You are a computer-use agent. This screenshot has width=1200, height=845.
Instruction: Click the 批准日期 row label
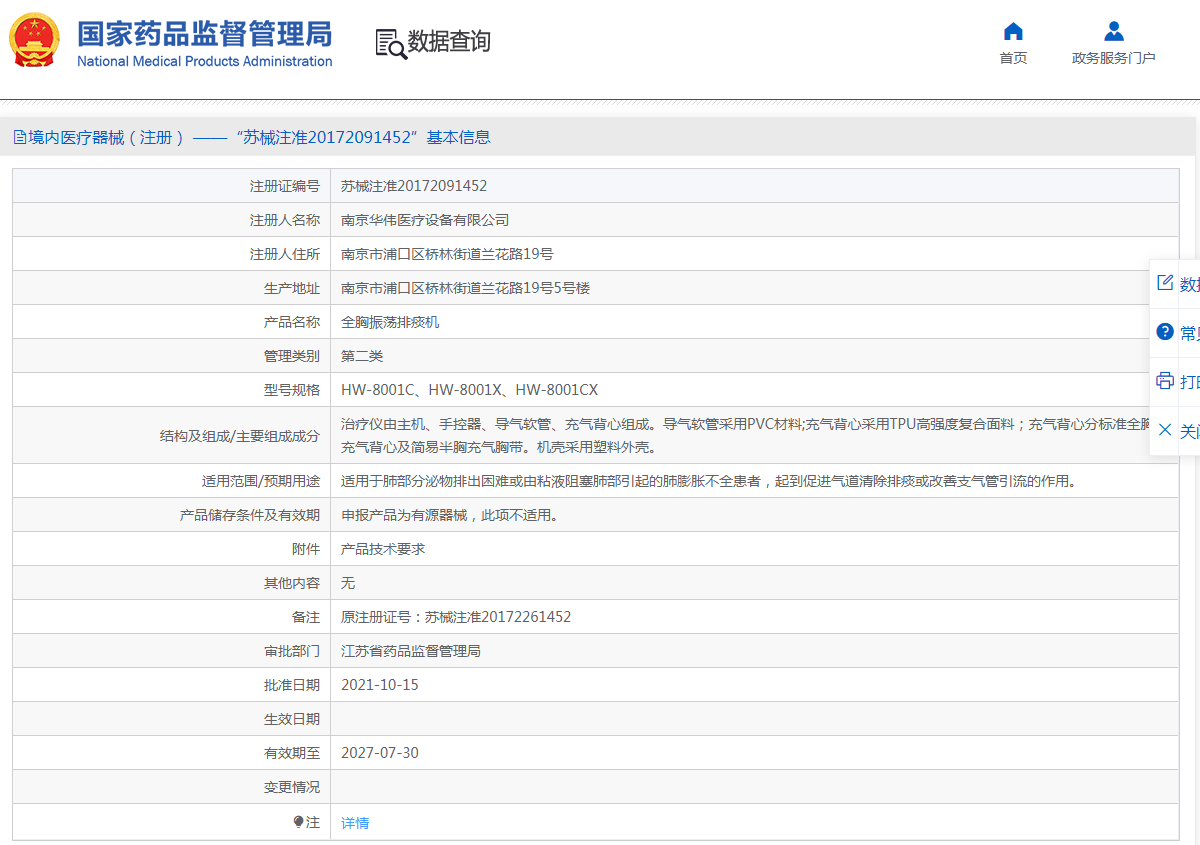tap(292, 685)
